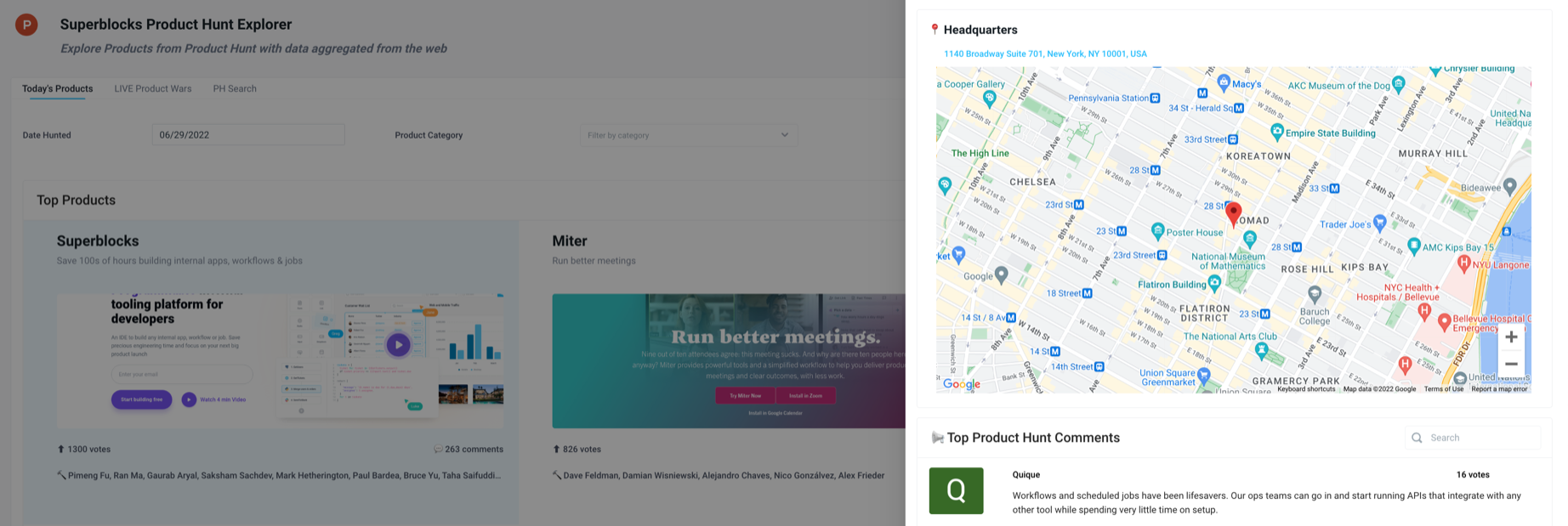Click the AMC Kips Bay 15 marker
The height and width of the screenshot is (526, 1568).
(1413, 246)
